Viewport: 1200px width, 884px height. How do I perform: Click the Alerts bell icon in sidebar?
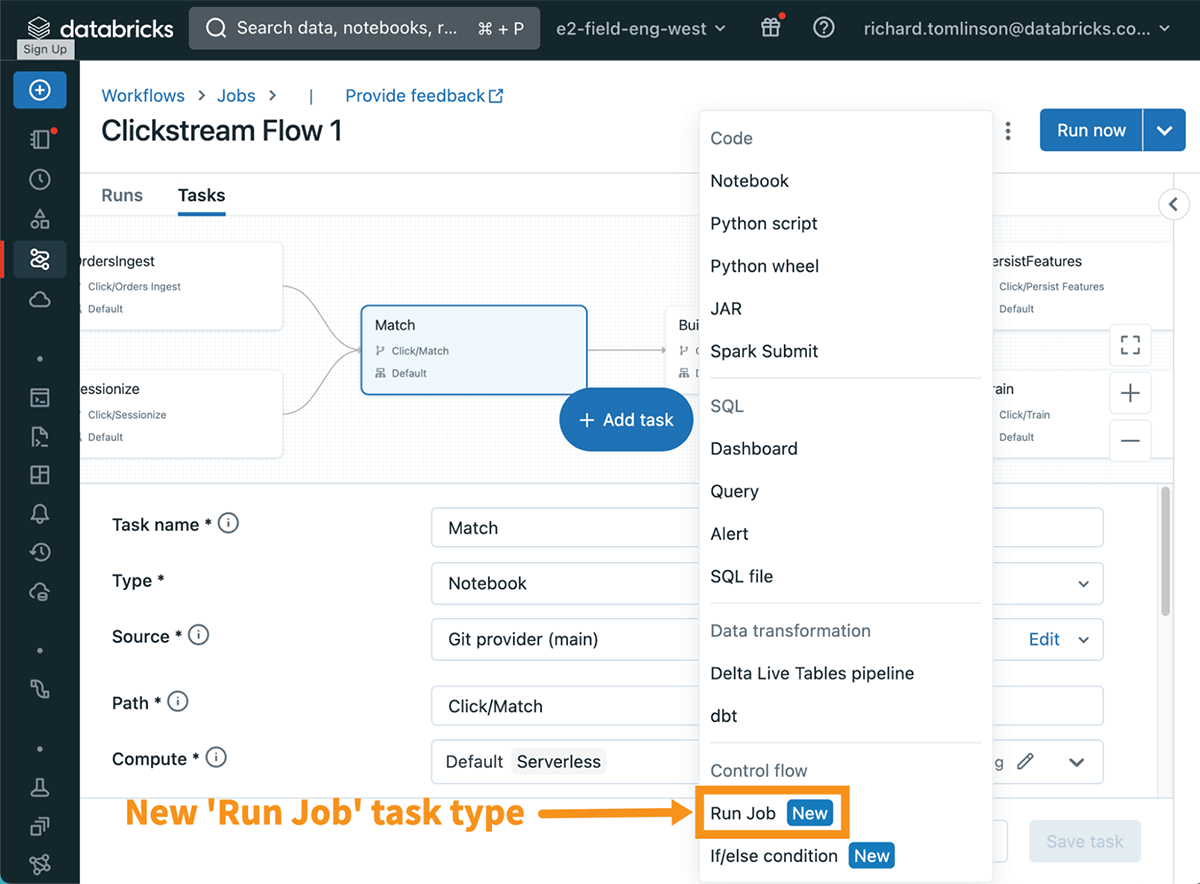coord(40,513)
